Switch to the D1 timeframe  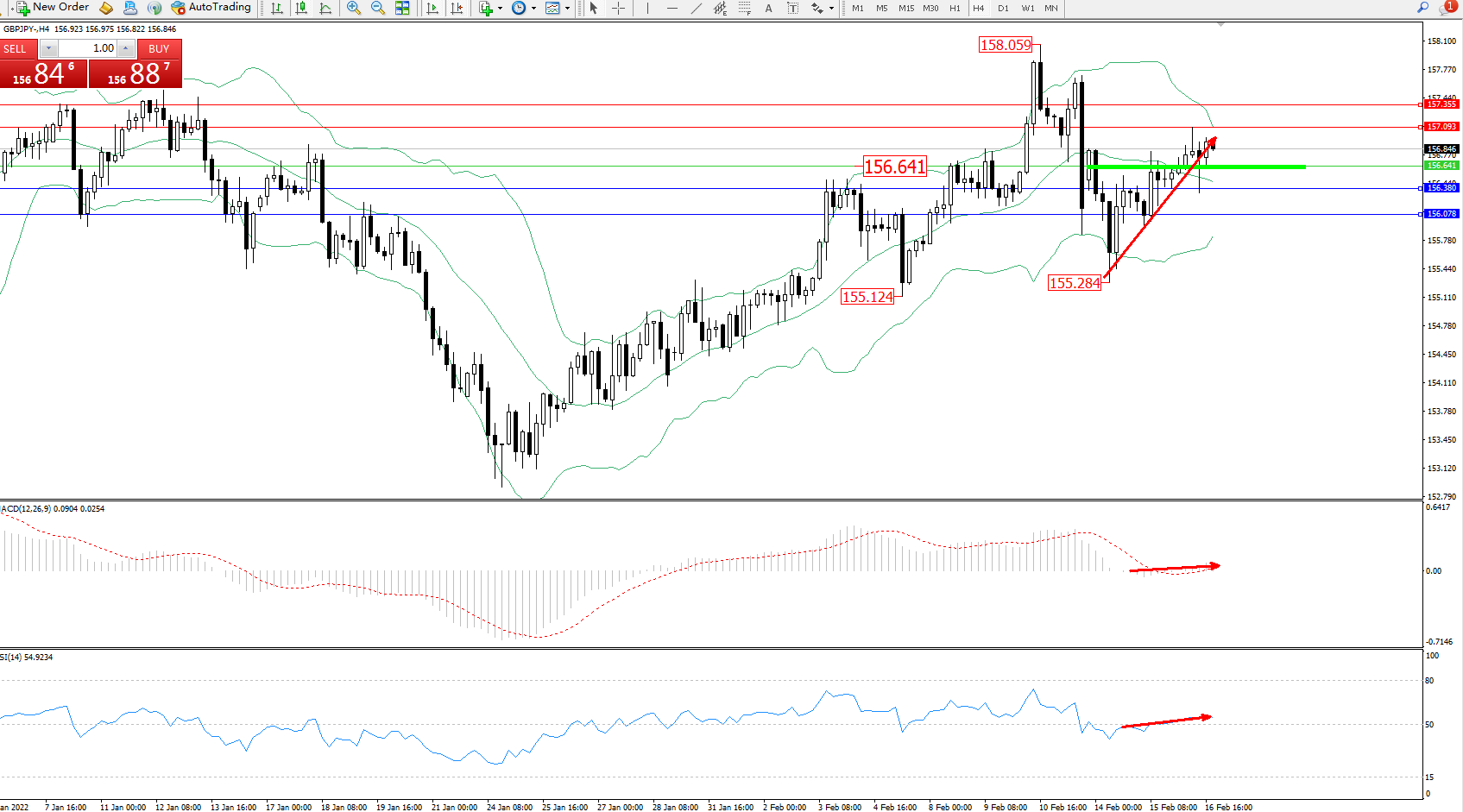(1003, 8)
